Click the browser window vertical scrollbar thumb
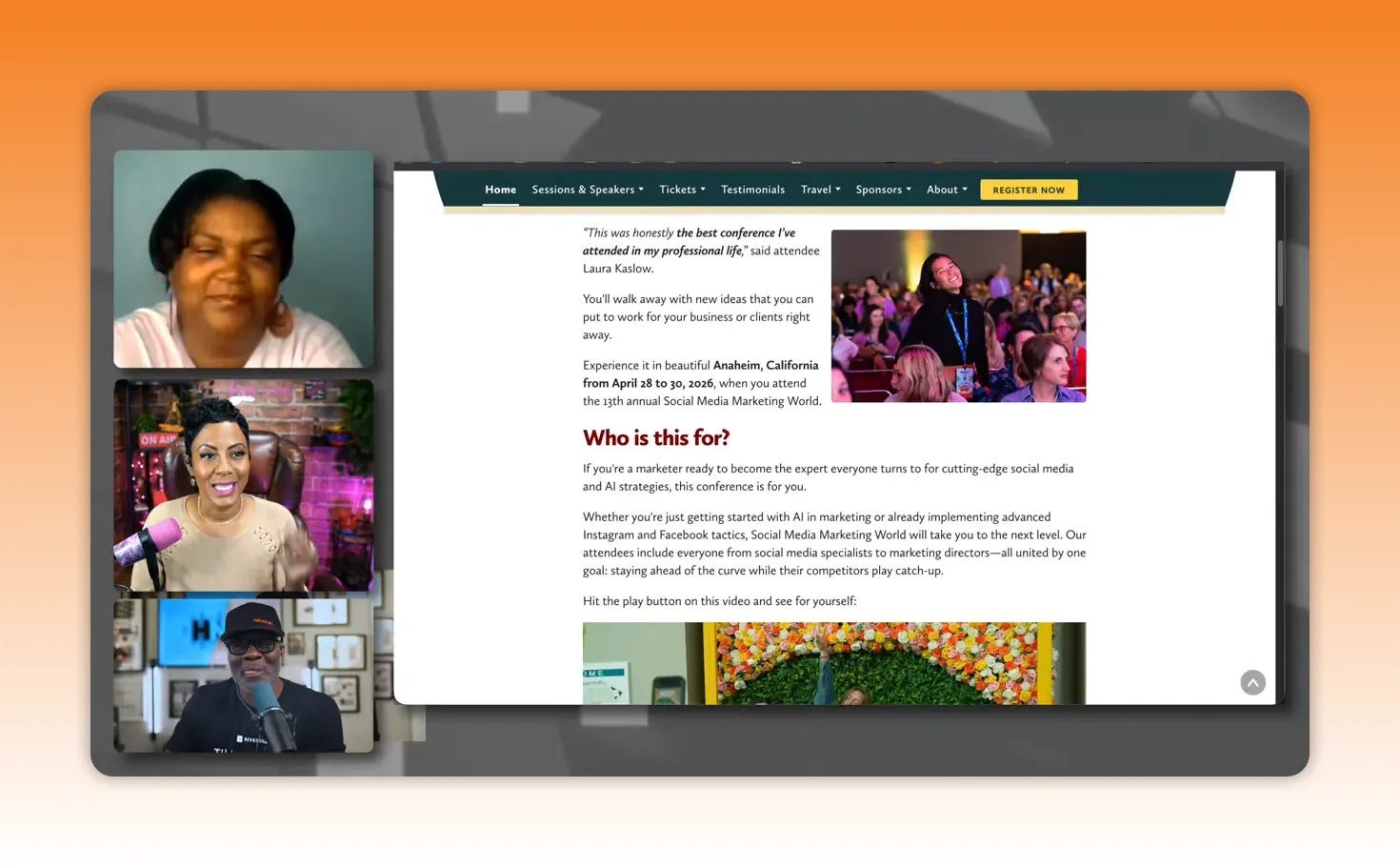 [x=1280, y=272]
